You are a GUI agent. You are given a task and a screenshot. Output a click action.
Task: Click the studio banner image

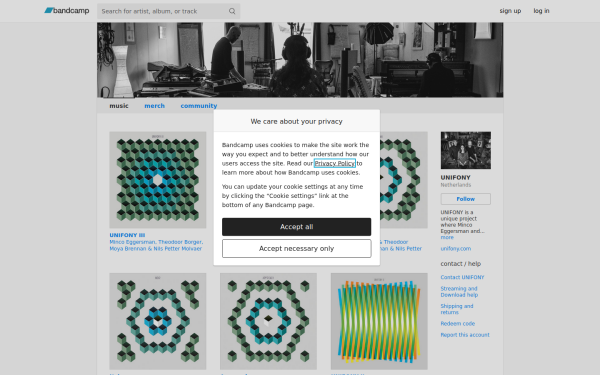coord(300,60)
